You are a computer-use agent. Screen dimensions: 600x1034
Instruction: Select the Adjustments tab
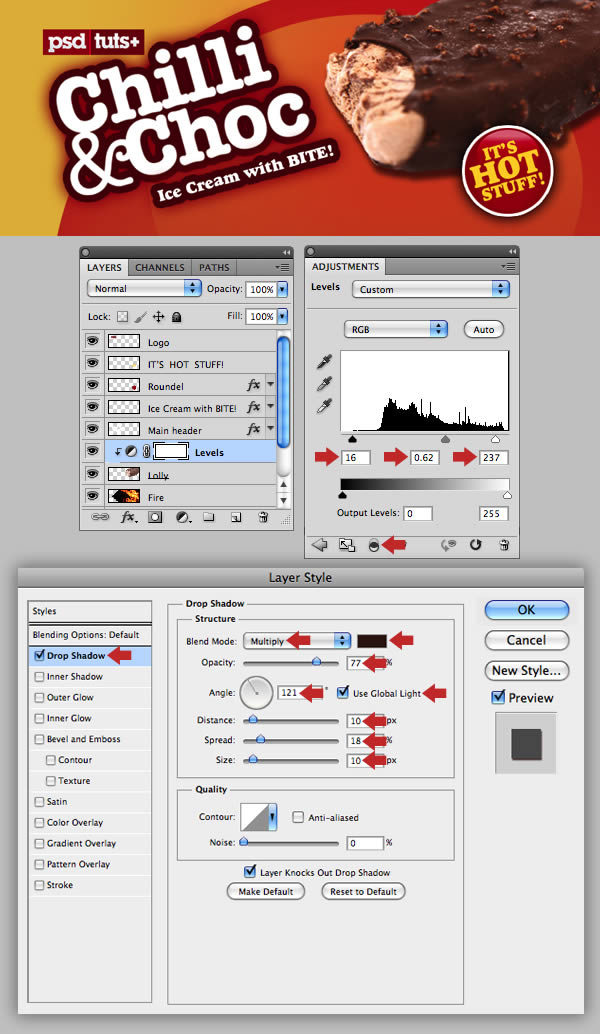pos(345,266)
